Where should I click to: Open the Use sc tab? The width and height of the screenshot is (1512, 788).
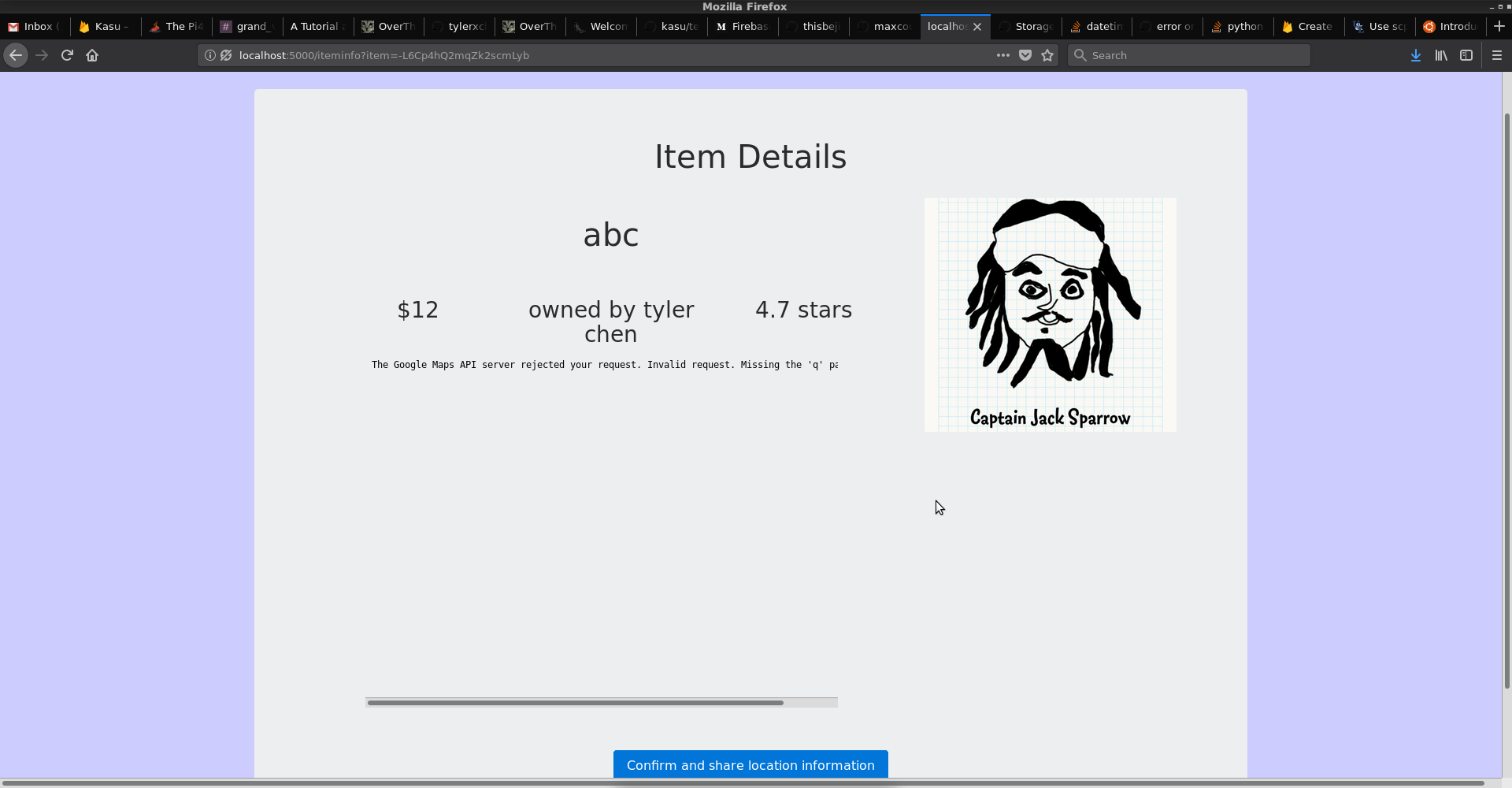1381,26
